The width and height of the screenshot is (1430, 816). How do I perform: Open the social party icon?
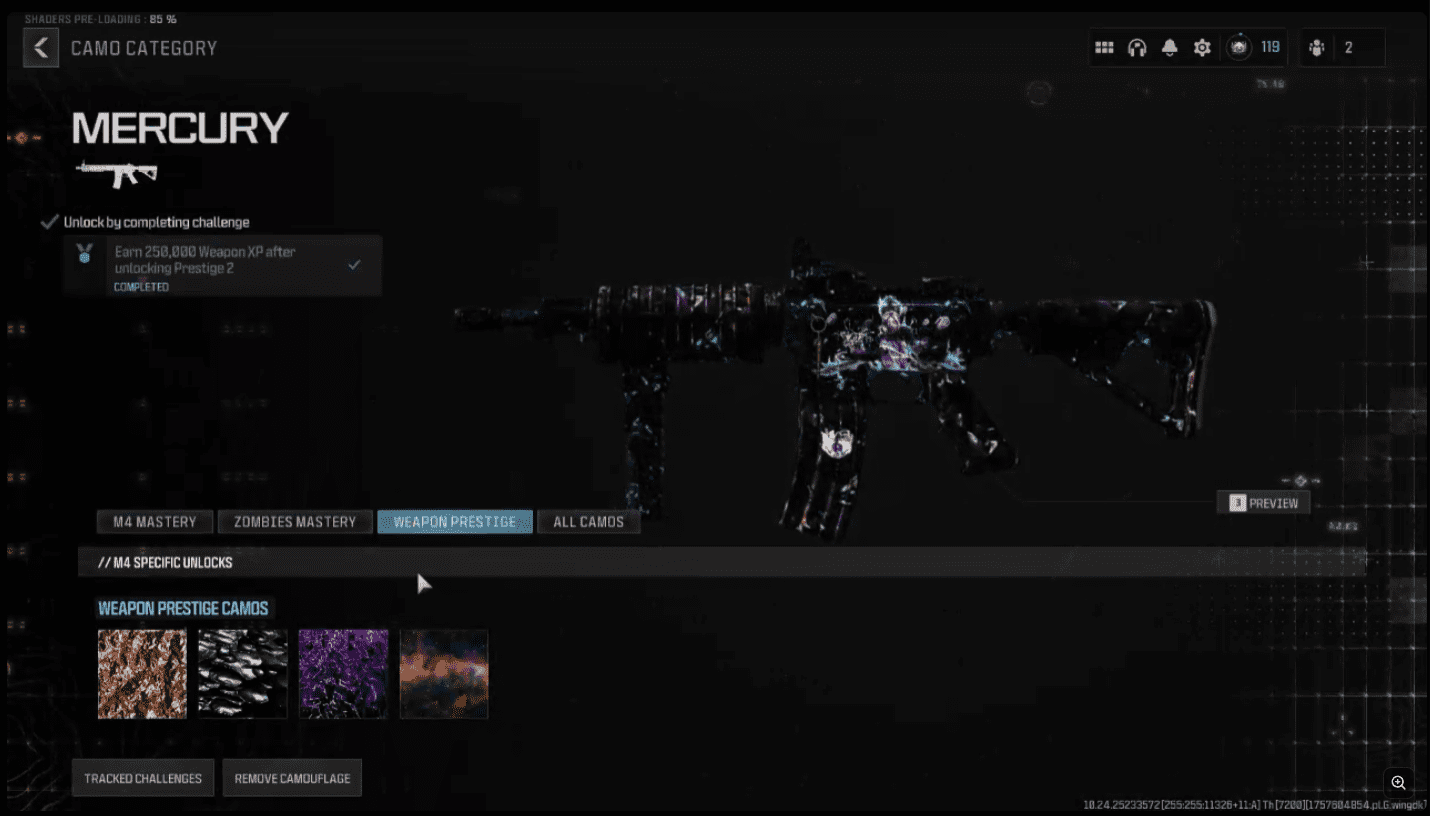coord(1317,48)
